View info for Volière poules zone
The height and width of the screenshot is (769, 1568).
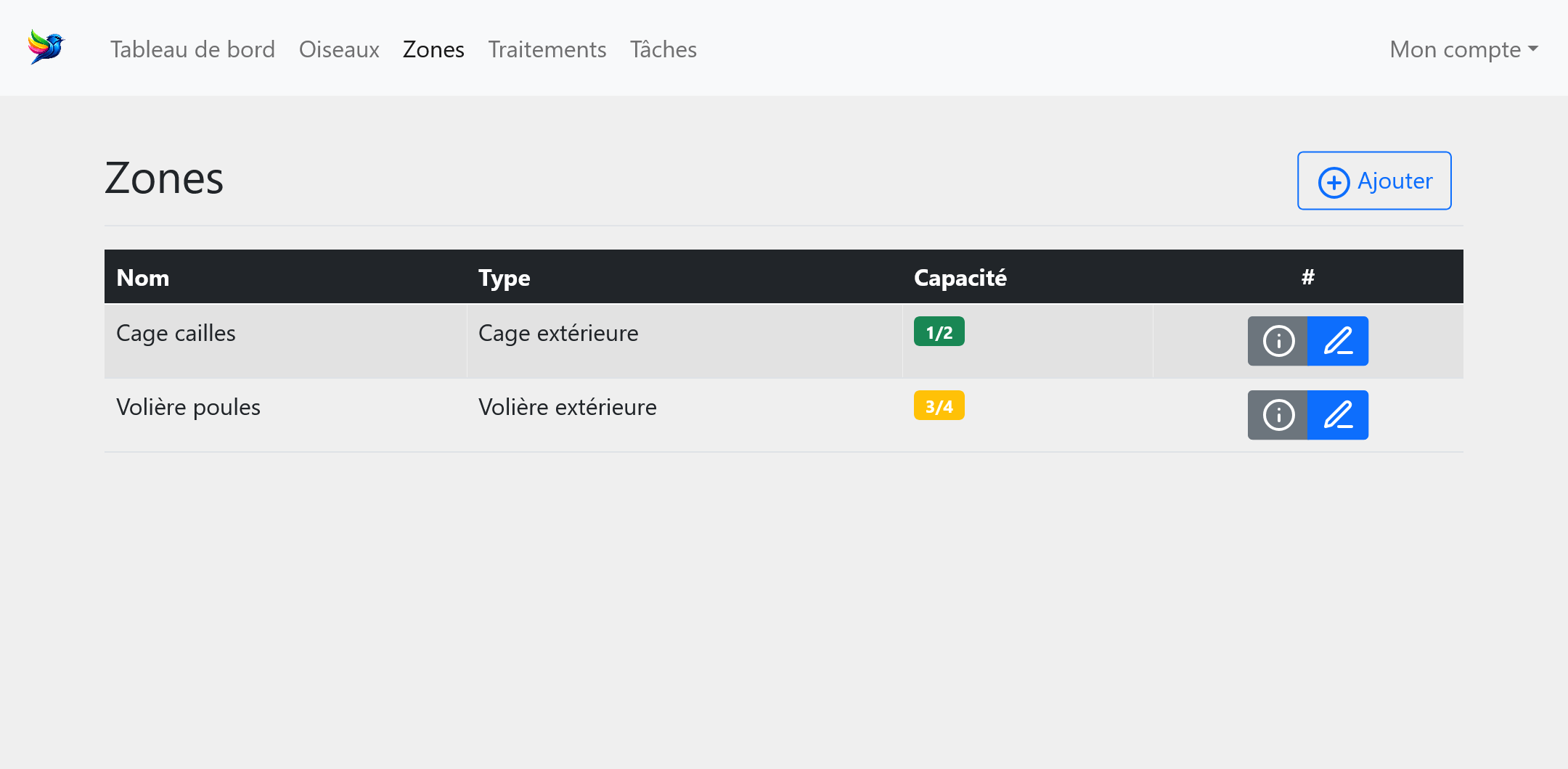click(1278, 415)
